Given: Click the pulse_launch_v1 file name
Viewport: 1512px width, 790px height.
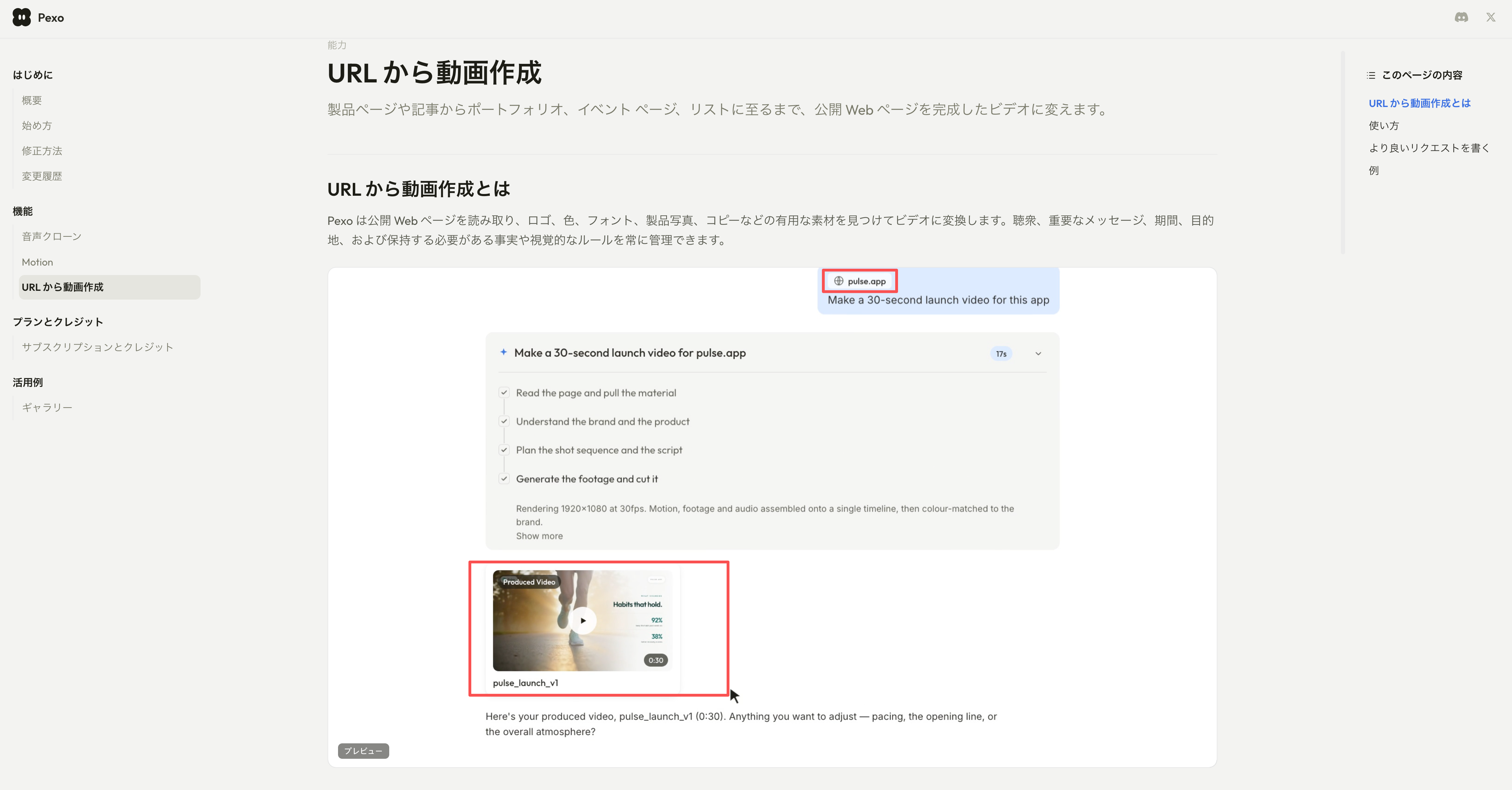Looking at the screenshot, I should tap(525, 683).
